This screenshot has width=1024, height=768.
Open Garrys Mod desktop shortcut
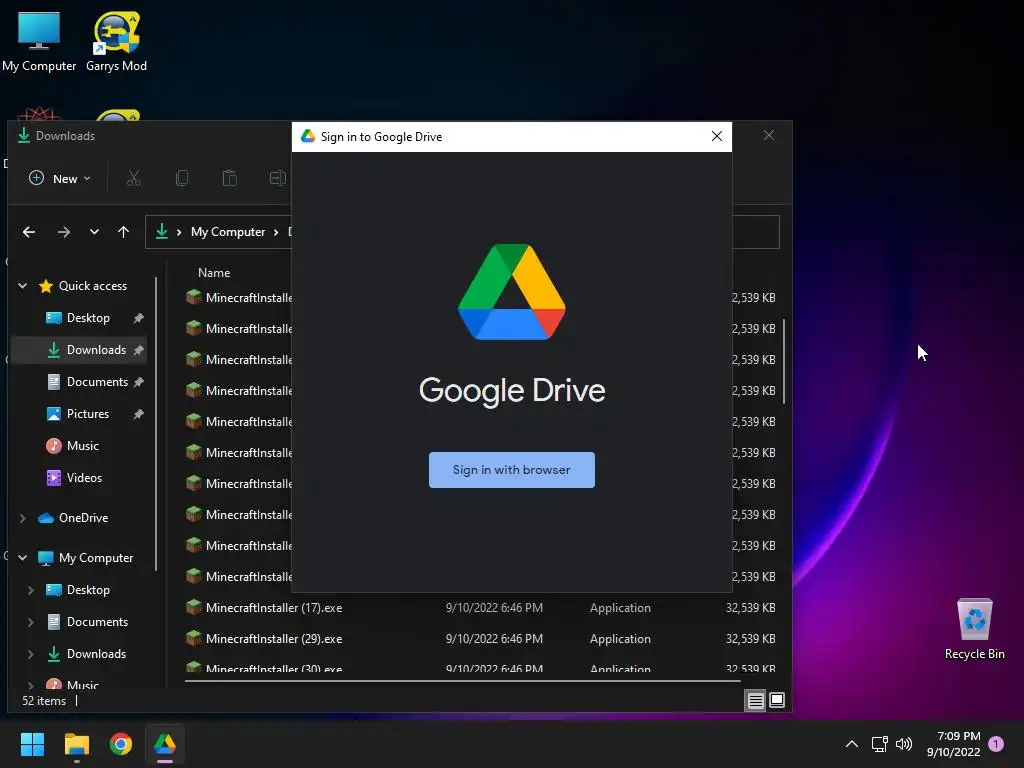coord(116,42)
